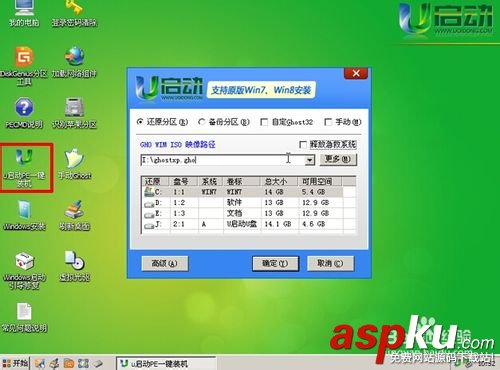The width and height of the screenshot is (500, 370).
Task: Click the 还原 column header
Action: click(156, 181)
